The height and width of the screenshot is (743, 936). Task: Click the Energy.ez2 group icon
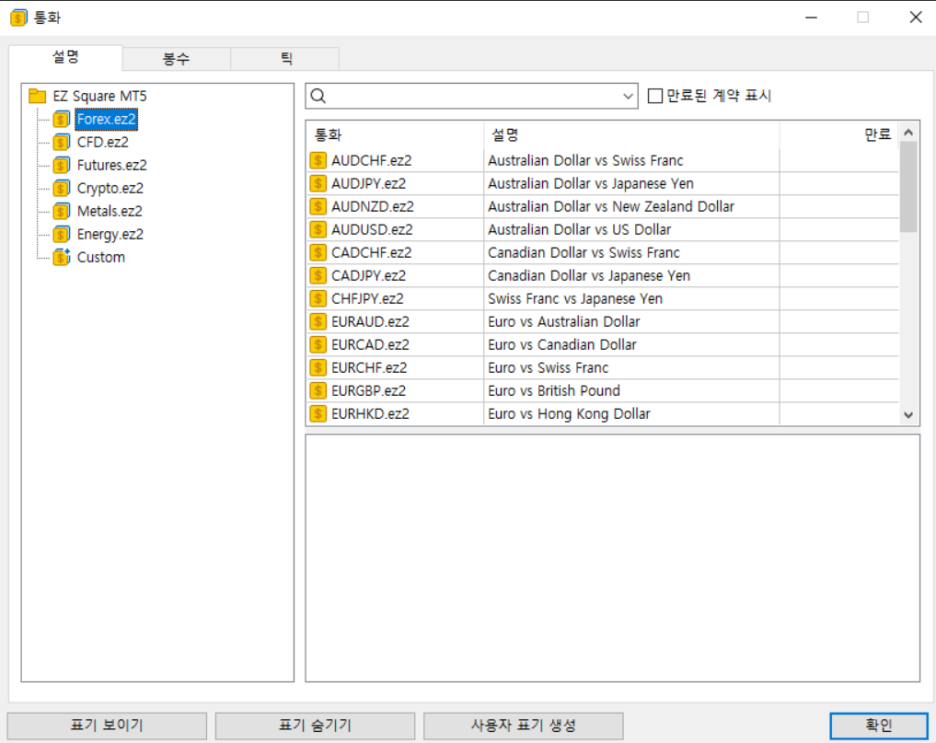tap(61, 235)
